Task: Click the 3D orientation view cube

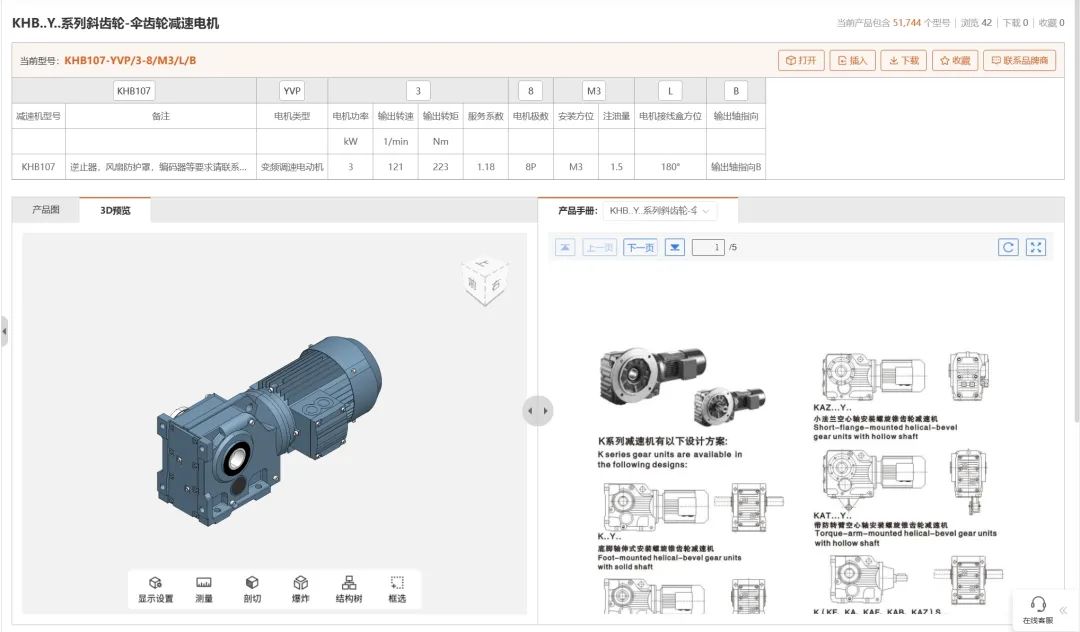Action: [x=486, y=281]
